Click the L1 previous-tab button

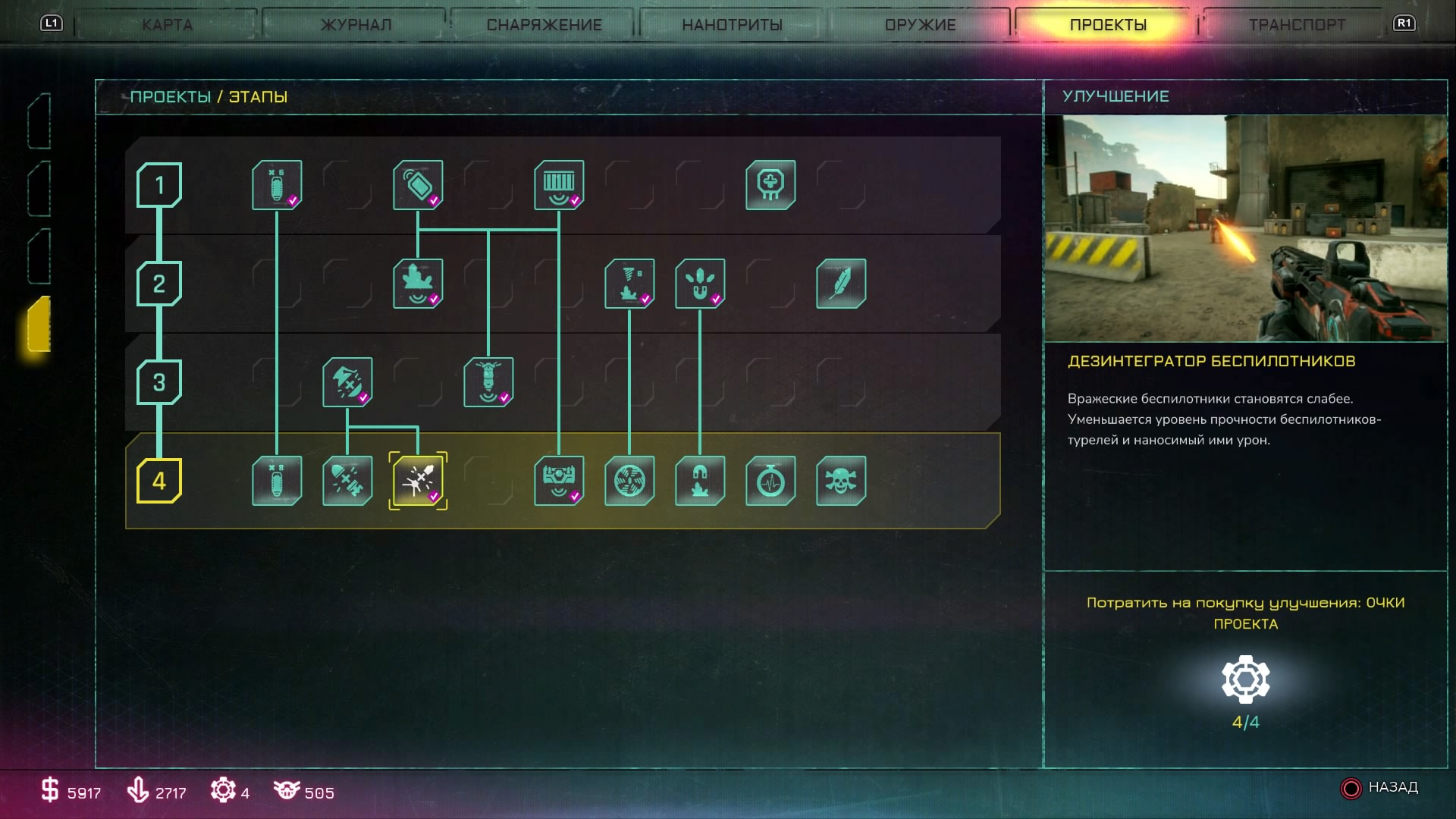click(52, 23)
